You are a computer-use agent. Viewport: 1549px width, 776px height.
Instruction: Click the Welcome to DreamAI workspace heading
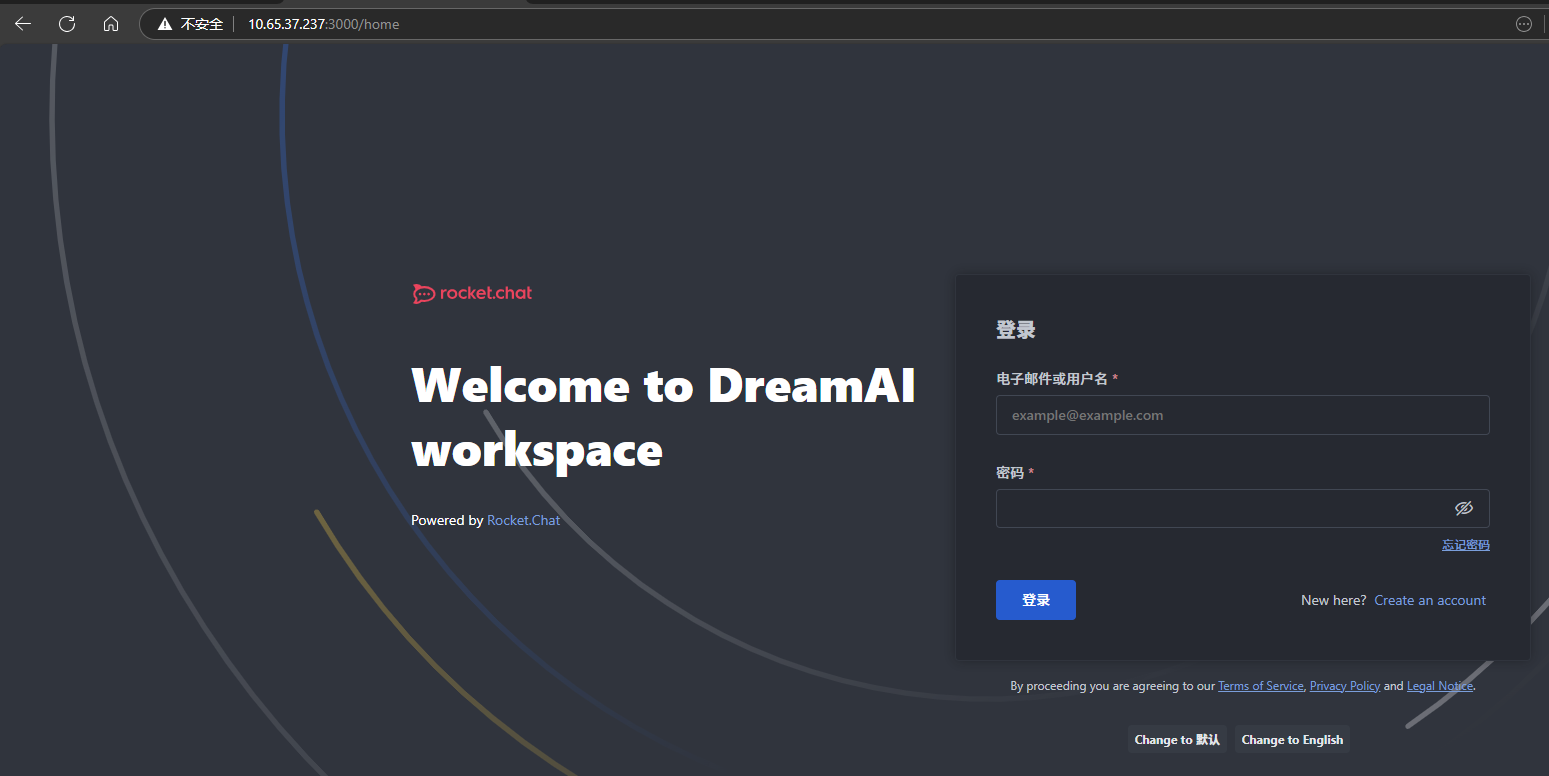point(663,418)
